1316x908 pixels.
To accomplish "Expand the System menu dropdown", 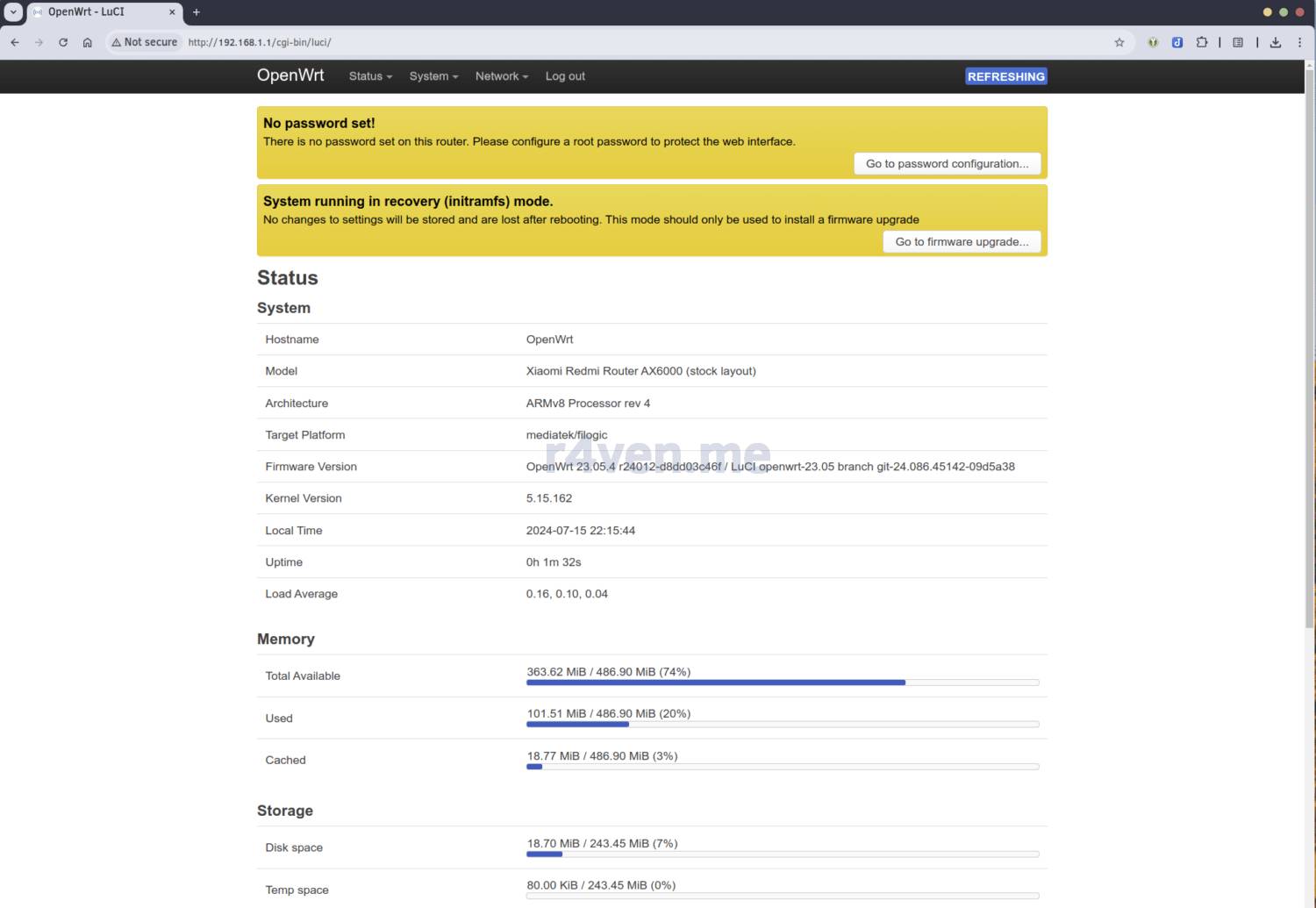I will pos(433,76).
